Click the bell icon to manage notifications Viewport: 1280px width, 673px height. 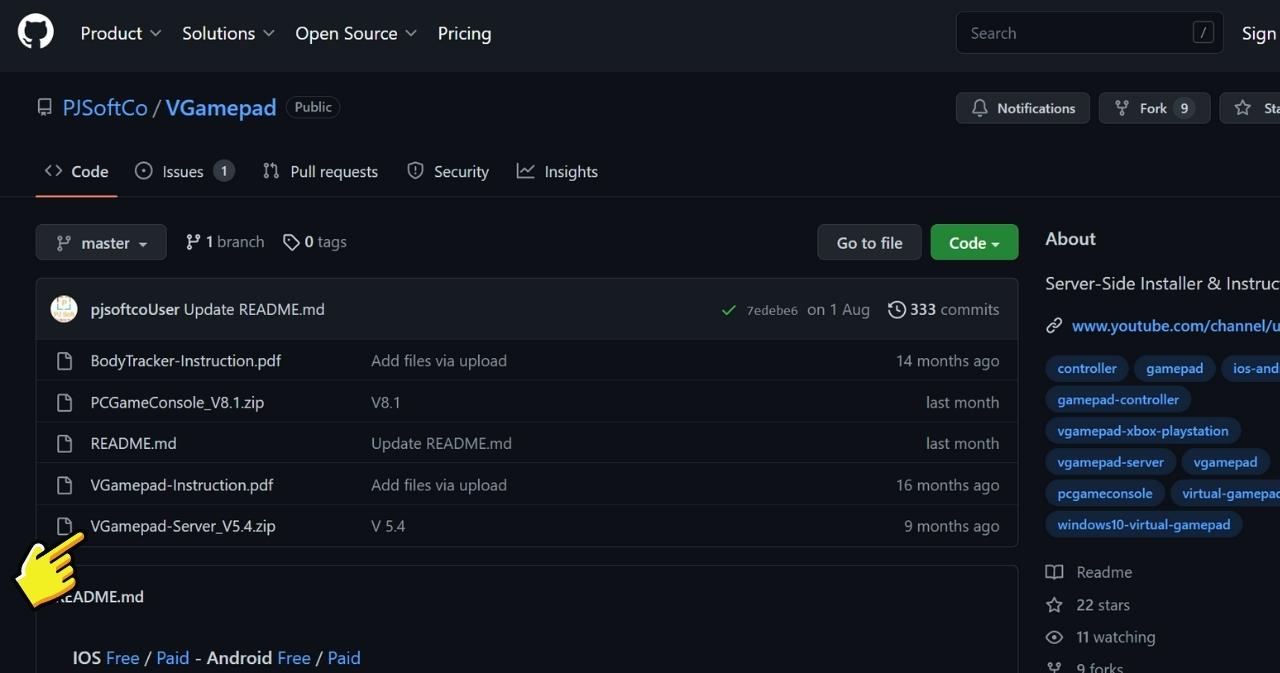[x=978, y=108]
